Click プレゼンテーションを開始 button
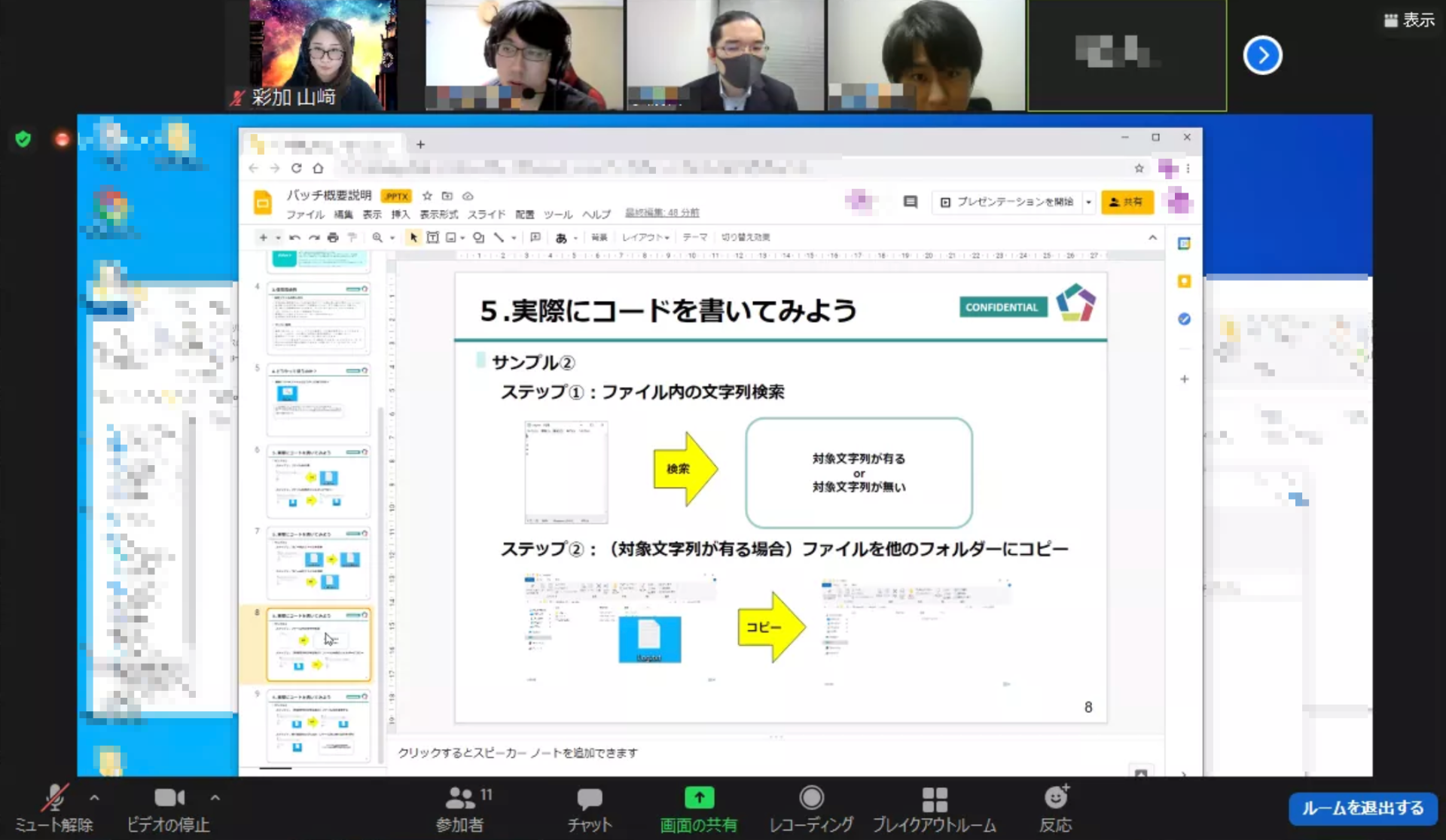Screen dimensions: 1446x840 1008,202
